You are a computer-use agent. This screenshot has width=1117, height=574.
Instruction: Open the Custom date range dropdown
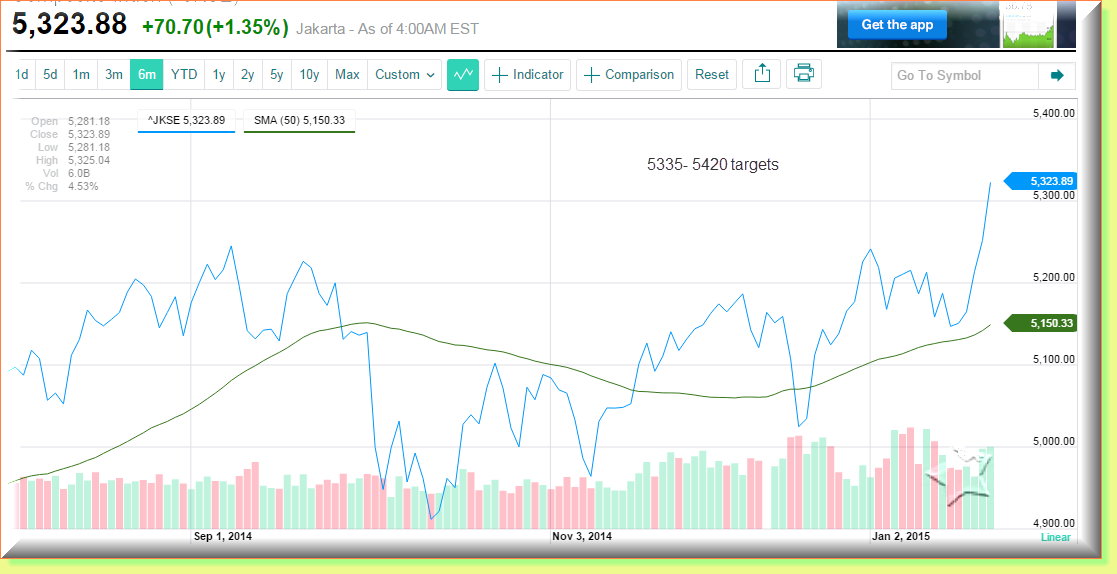pyautogui.click(x=405, y=75)
